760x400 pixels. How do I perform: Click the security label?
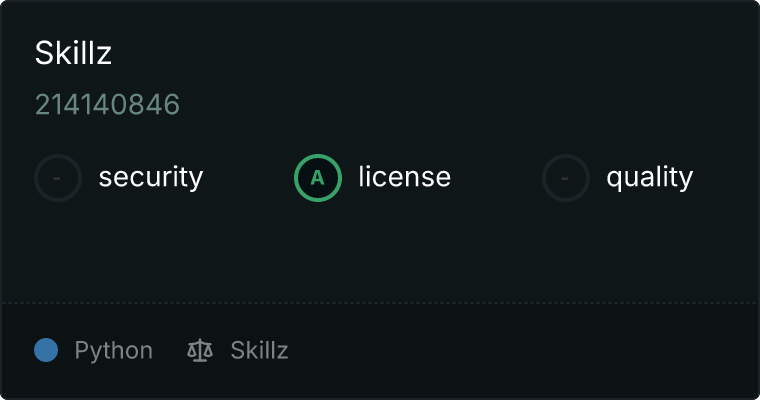click(x=151, y=177)
